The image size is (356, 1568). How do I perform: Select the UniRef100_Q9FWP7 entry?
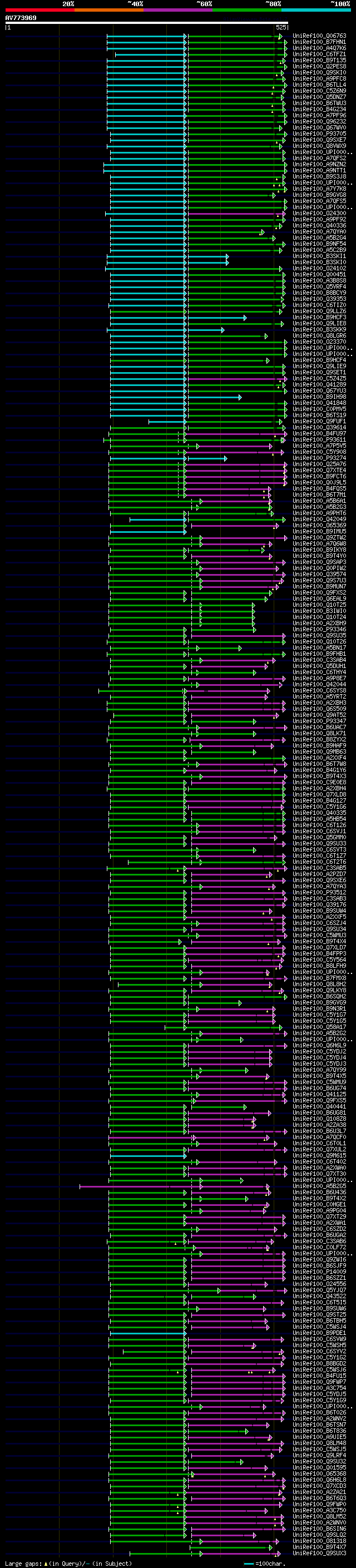319,1382
